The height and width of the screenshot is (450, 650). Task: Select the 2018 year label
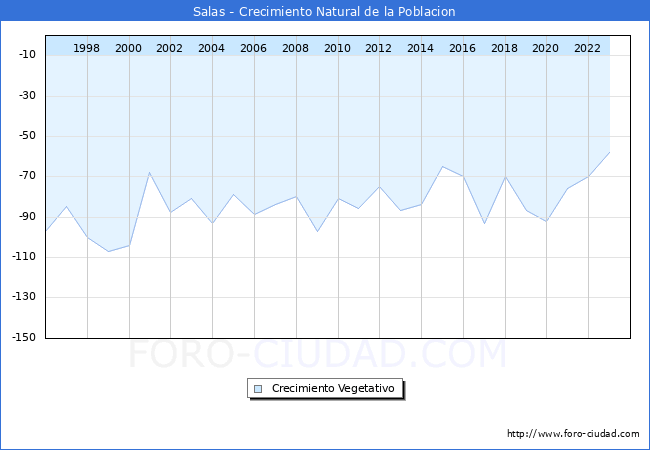pos(504,48)
